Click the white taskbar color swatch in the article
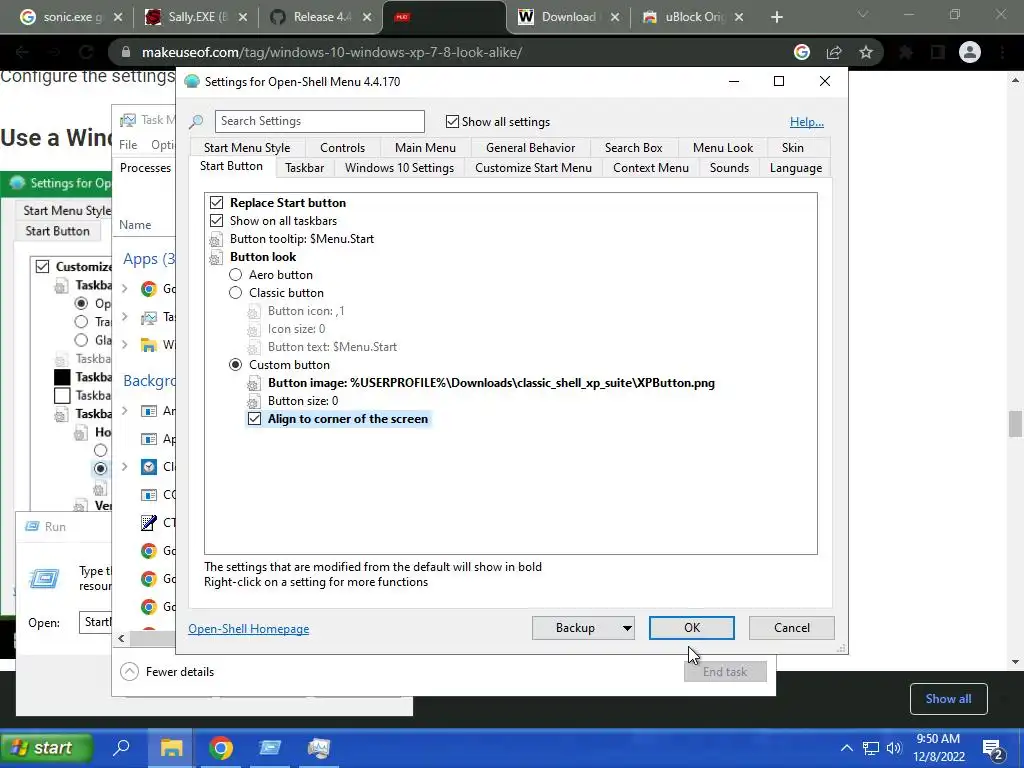The height and width of the screenshot is (768, 1024). coord(62,395)
